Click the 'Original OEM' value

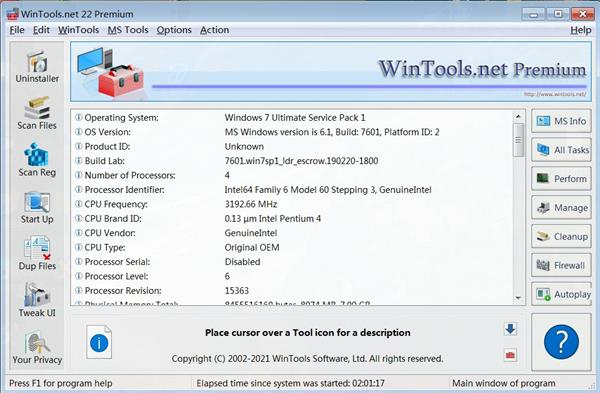pos(252,248)
